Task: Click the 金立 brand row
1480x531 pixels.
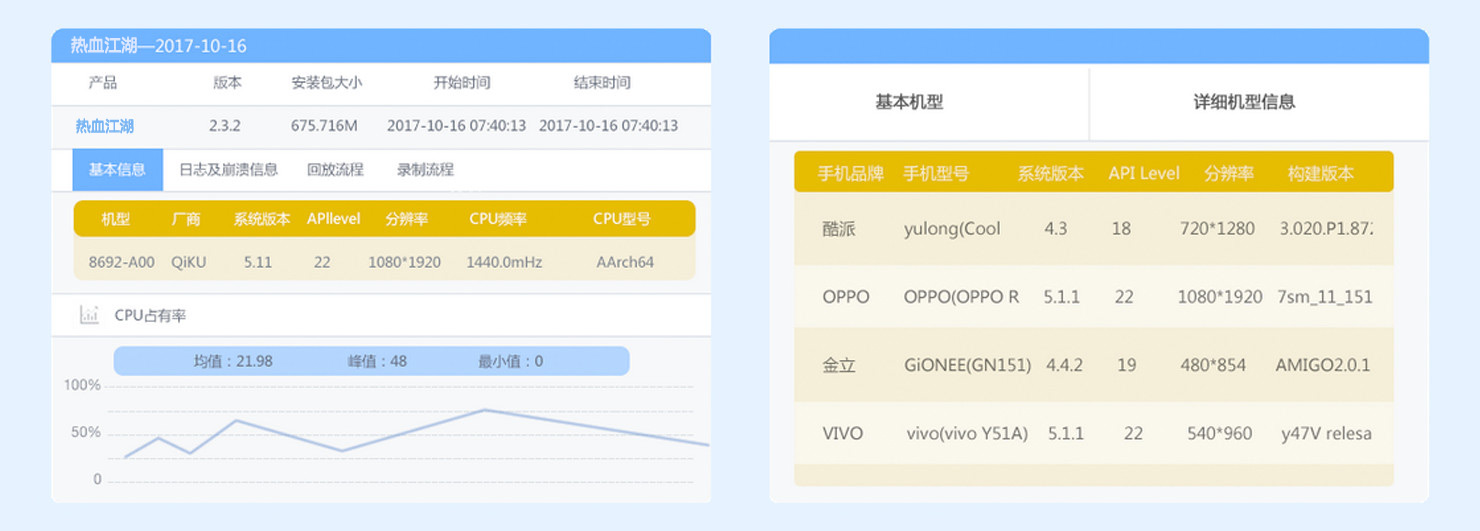Action: pos(1093,365)
